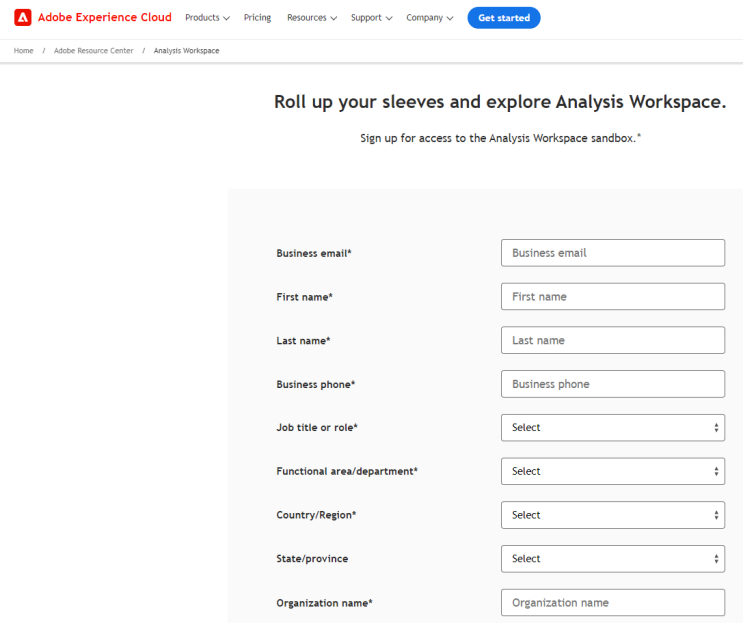Click Analysis Workspace breadcrumb
The height and width of the screenshot is (623, 743).
tap(186, 51)
